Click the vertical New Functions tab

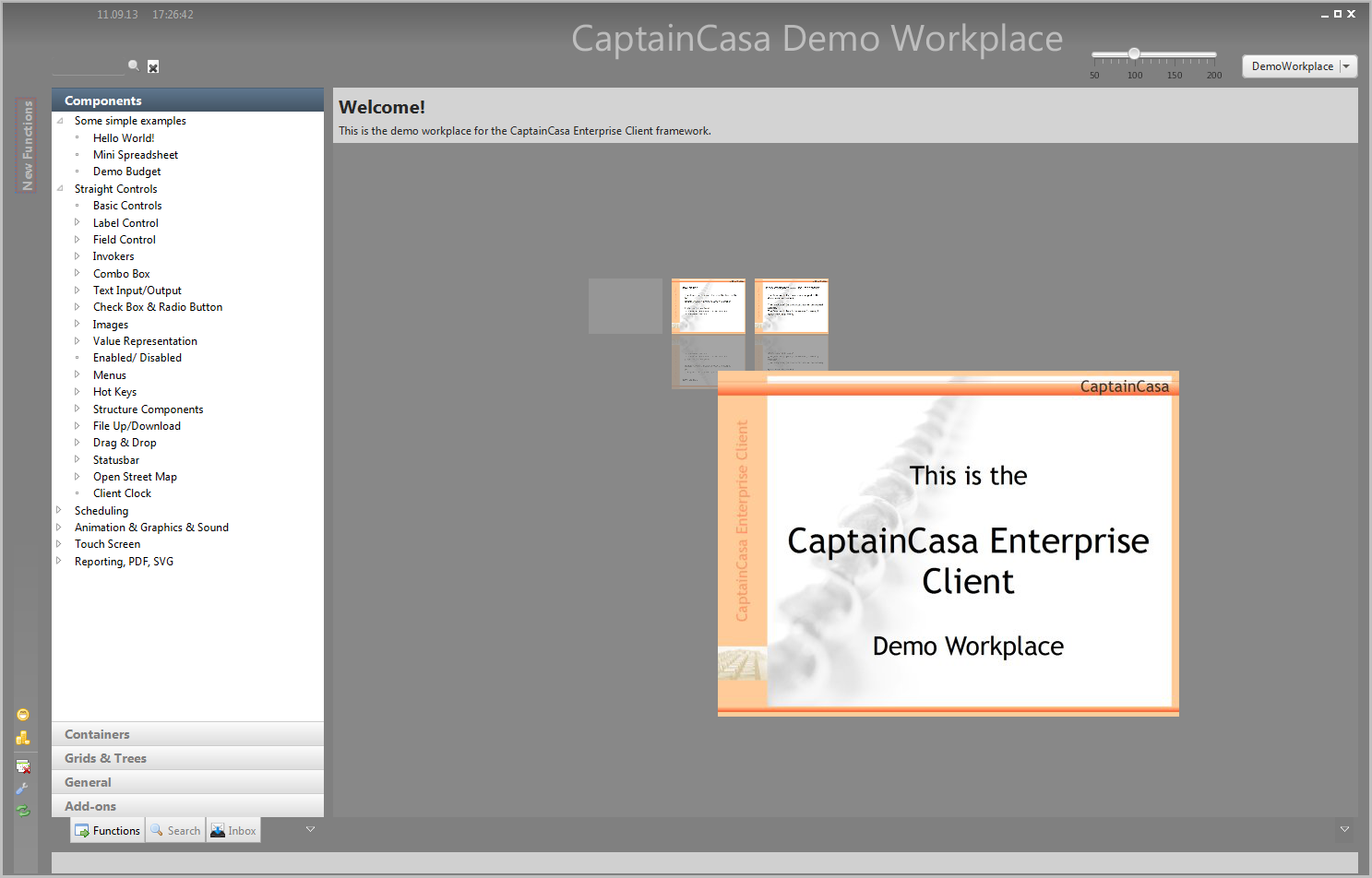[27, 145]
